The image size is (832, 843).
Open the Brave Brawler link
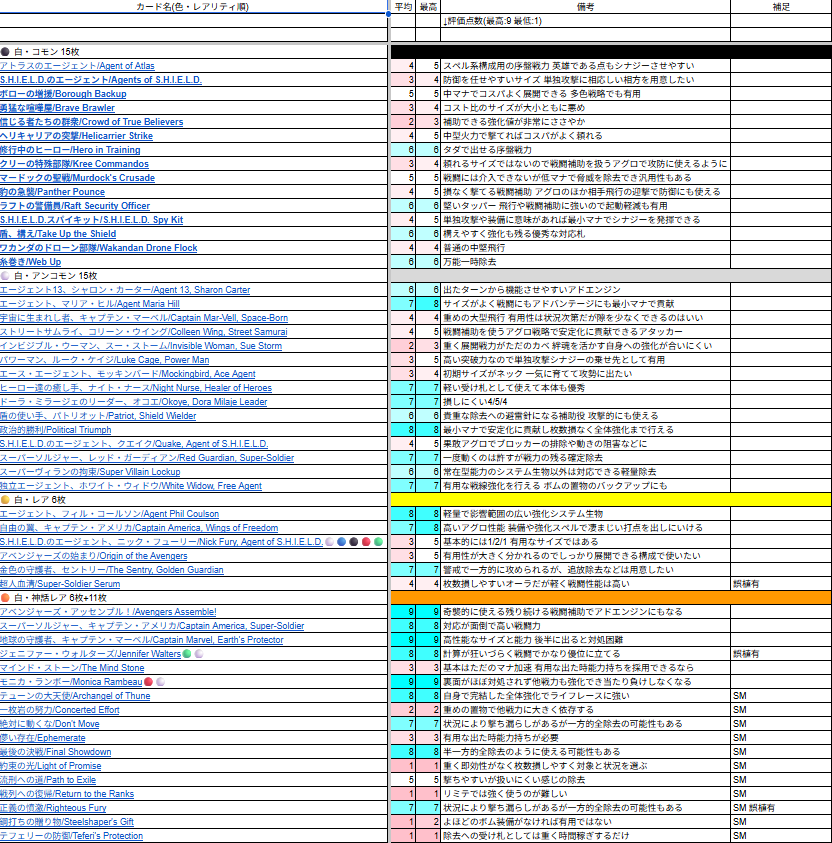click(57, 108)
